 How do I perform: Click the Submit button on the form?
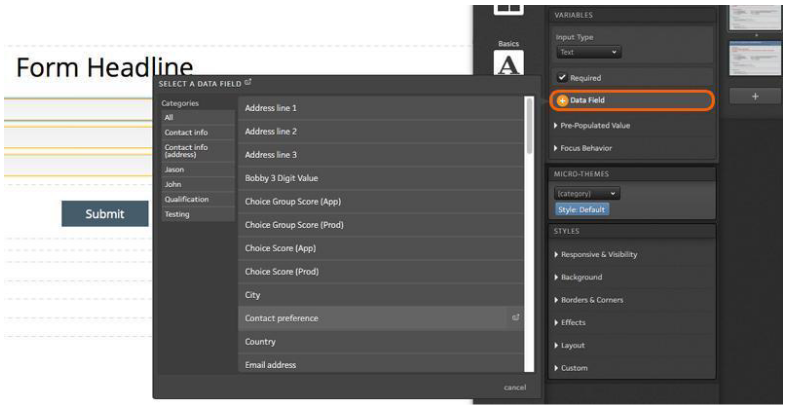click(x=105, y=213)
